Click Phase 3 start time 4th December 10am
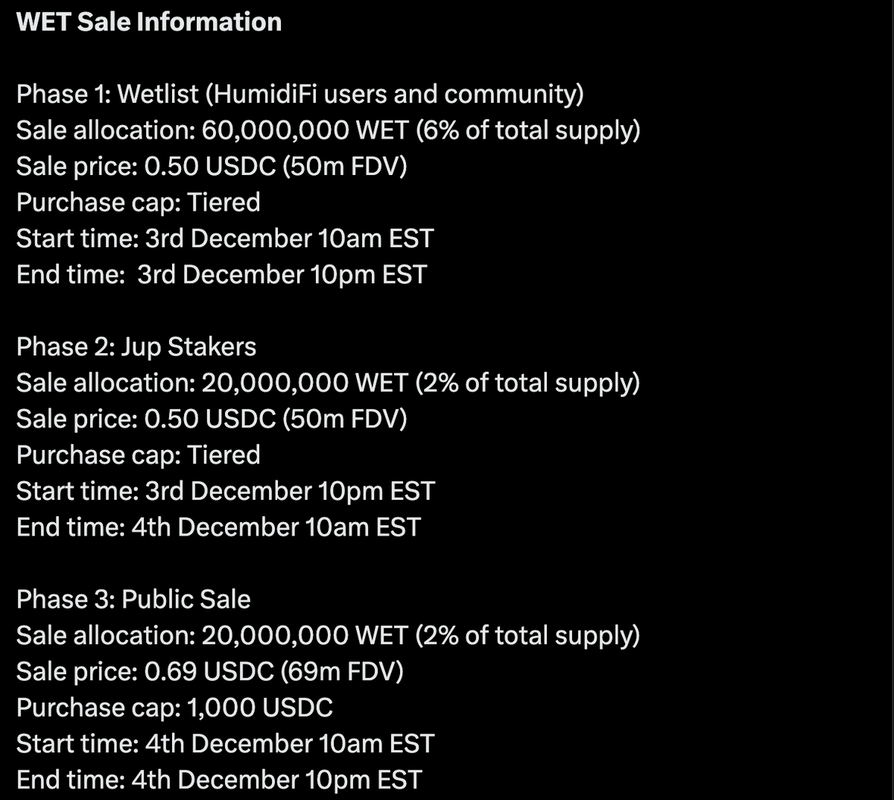894x800 pixels. coord(225,744)
